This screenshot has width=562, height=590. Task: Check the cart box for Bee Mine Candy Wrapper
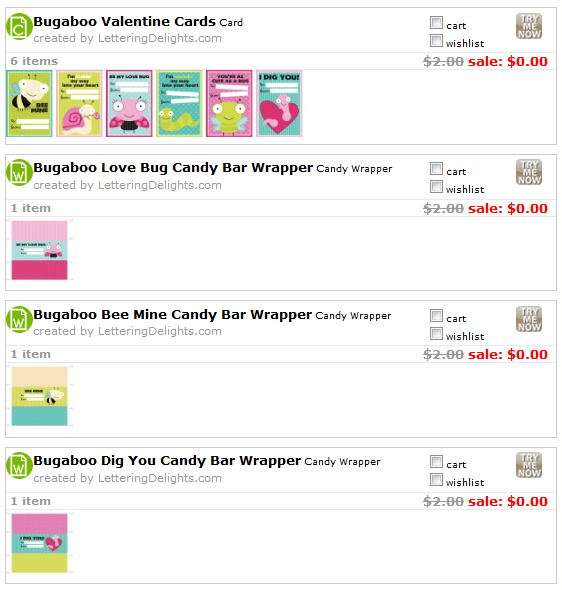tap(436, 316)
